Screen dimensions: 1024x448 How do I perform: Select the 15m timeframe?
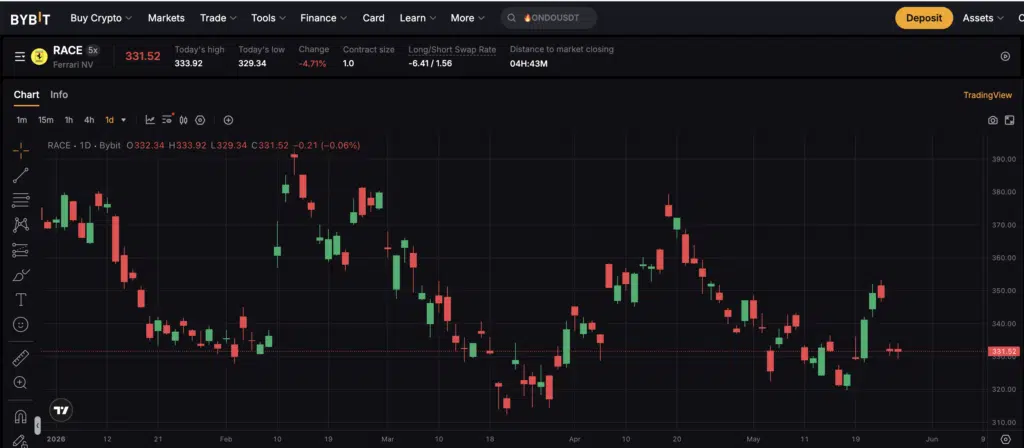coord(46,120)
